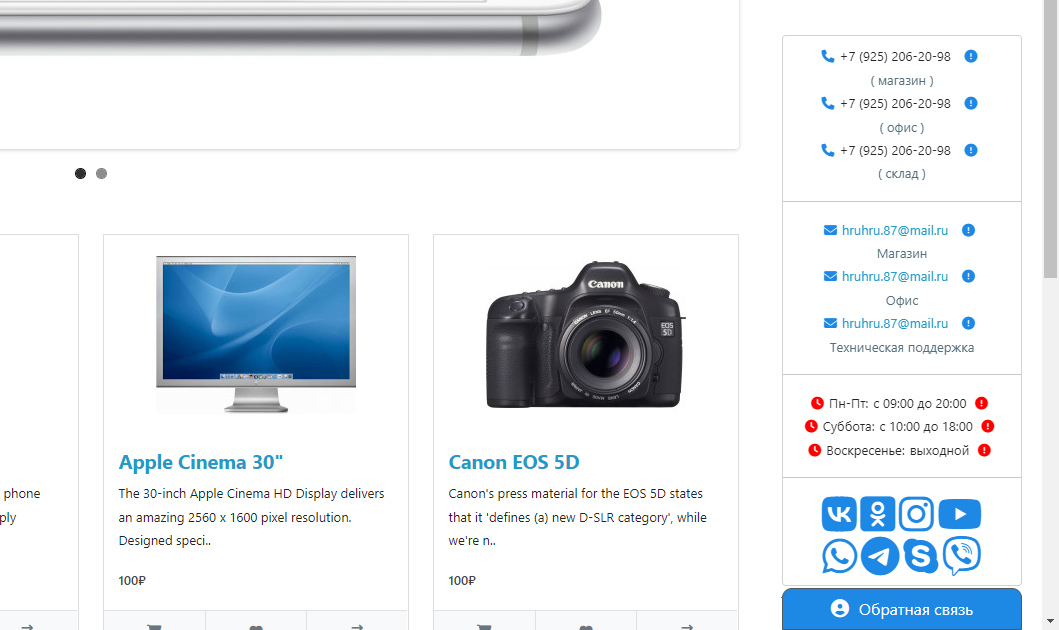Open the Apple Cinema 30" product title
Image resolution: width=1059 pixels, height=630 pixels.
[x=201, y=463]
